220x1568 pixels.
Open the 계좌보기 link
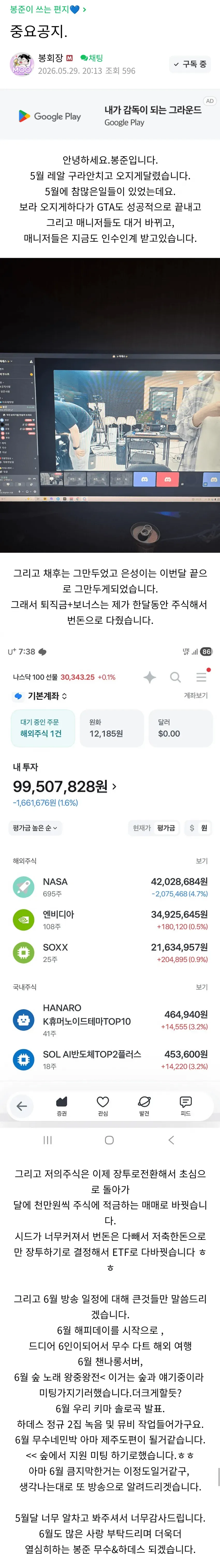tap(196, 695)
